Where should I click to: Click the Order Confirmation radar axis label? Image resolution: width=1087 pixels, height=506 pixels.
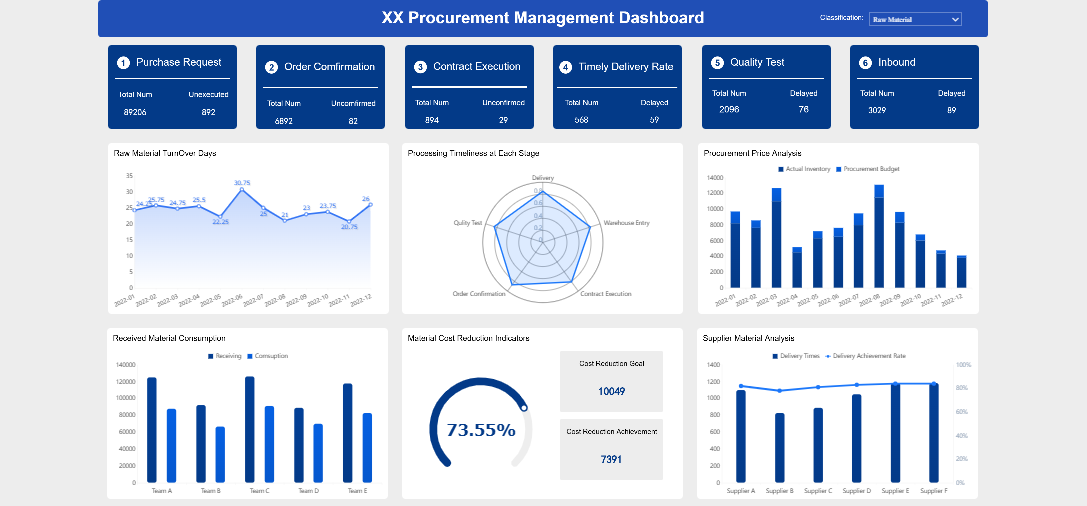coord(479,294)
